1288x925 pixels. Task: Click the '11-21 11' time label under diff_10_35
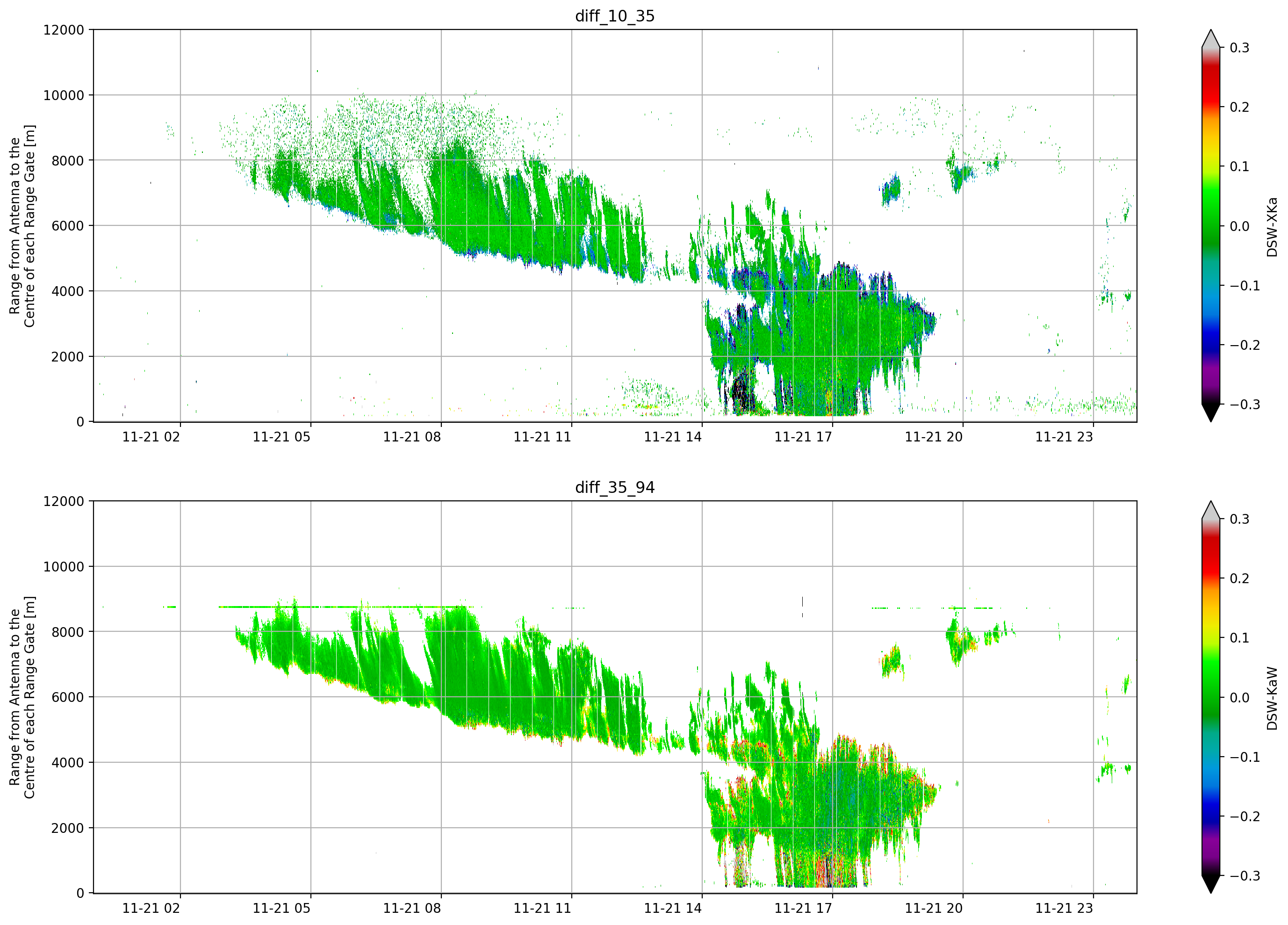point(542,437)
